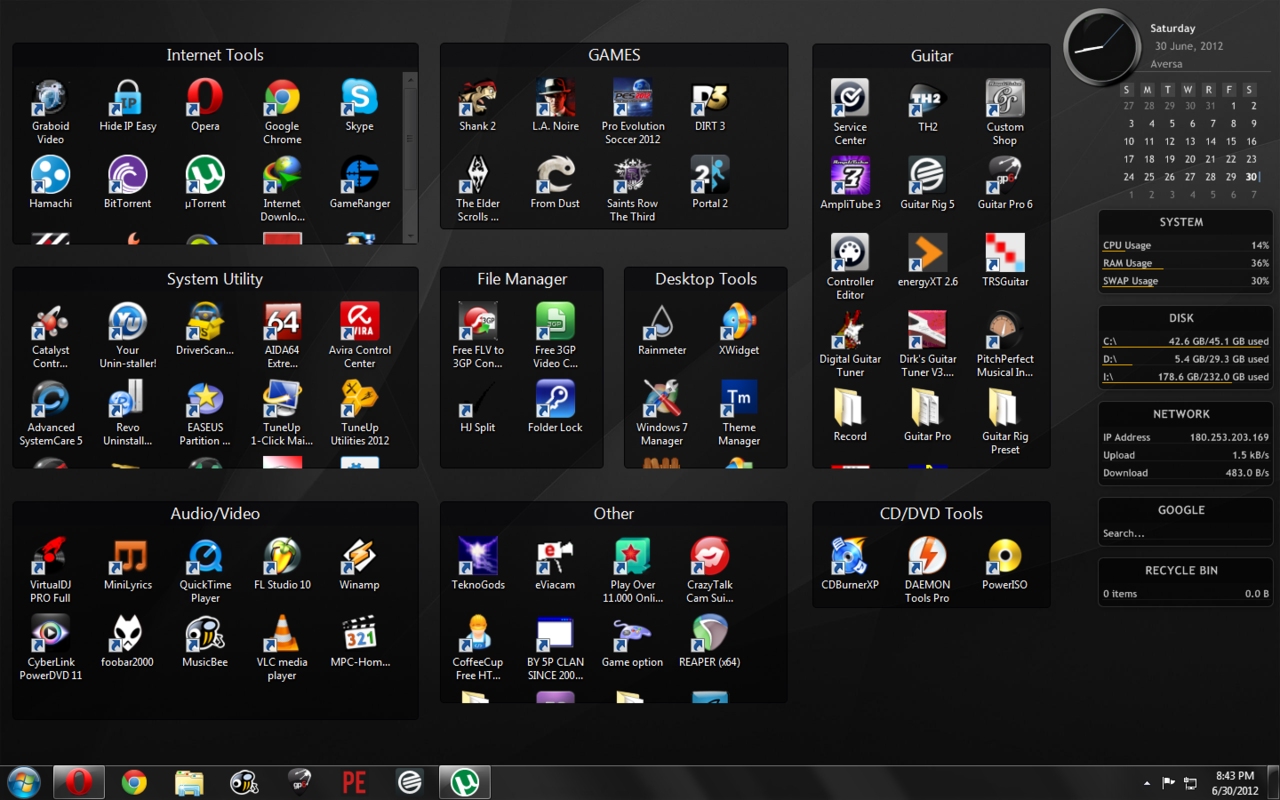Launch Rainmeter from Desktop Tools
Screen dimensions: 1280x800
click(661, 330)
